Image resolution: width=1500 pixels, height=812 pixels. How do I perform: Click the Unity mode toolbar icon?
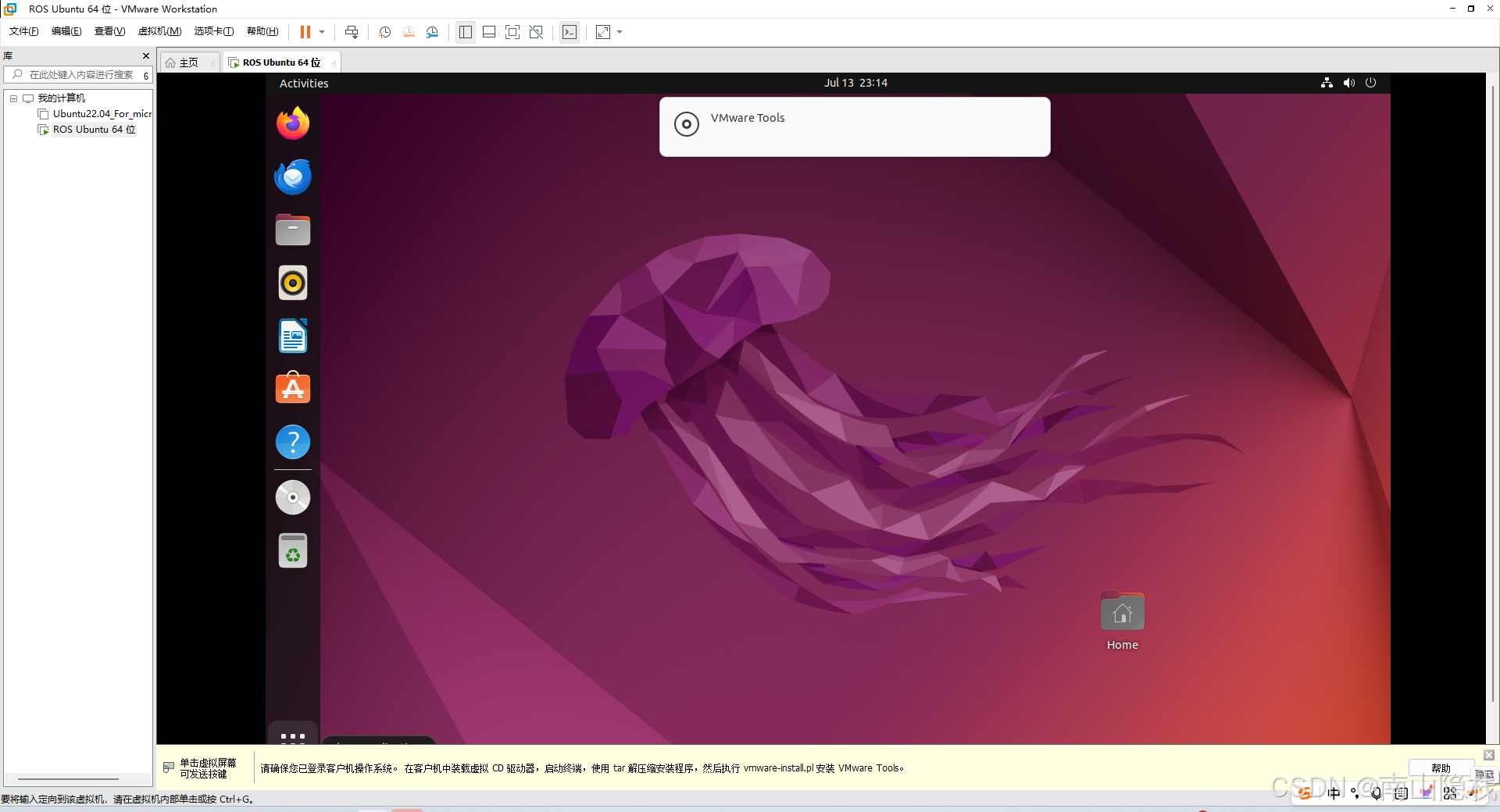(x=536, y=32)
